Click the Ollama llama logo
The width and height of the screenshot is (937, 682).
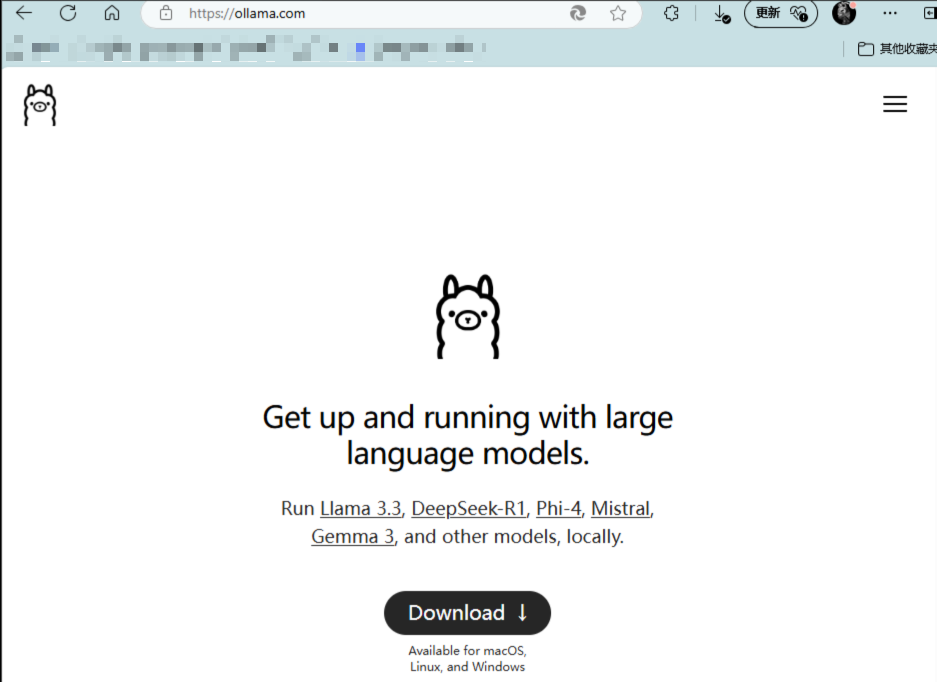(x=39, y=104)
